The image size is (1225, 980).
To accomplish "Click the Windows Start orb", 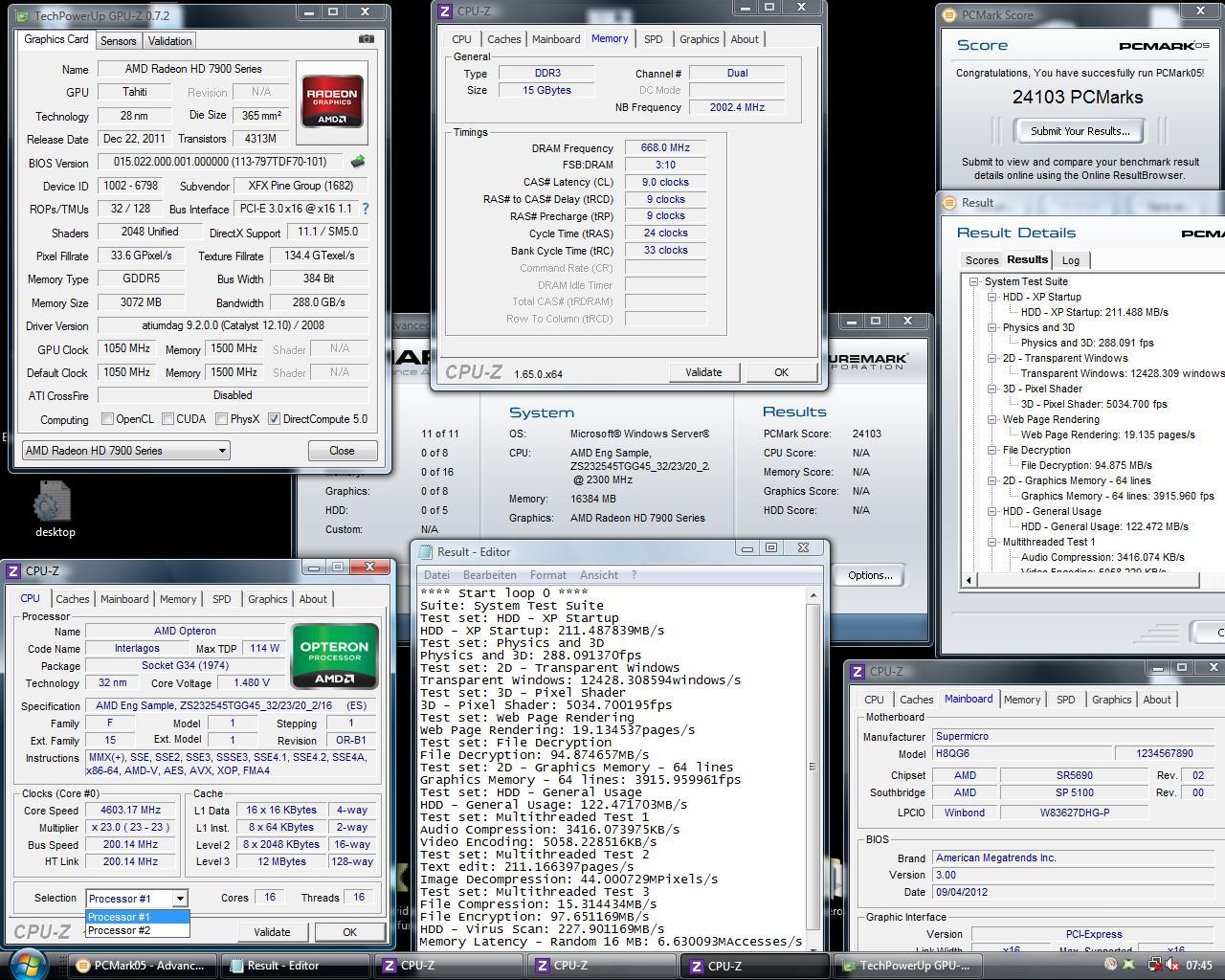I will click(x=29, y=964).
